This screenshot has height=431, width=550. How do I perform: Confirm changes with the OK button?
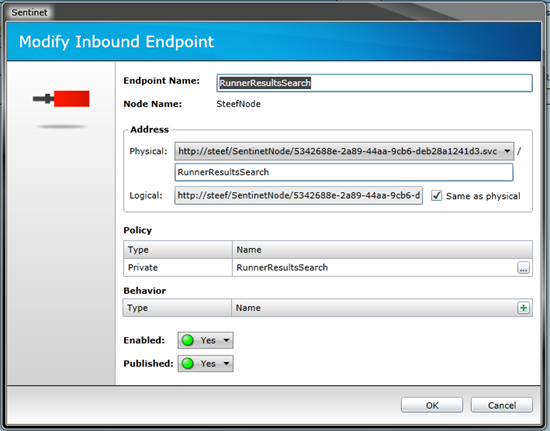coord(432,405)
